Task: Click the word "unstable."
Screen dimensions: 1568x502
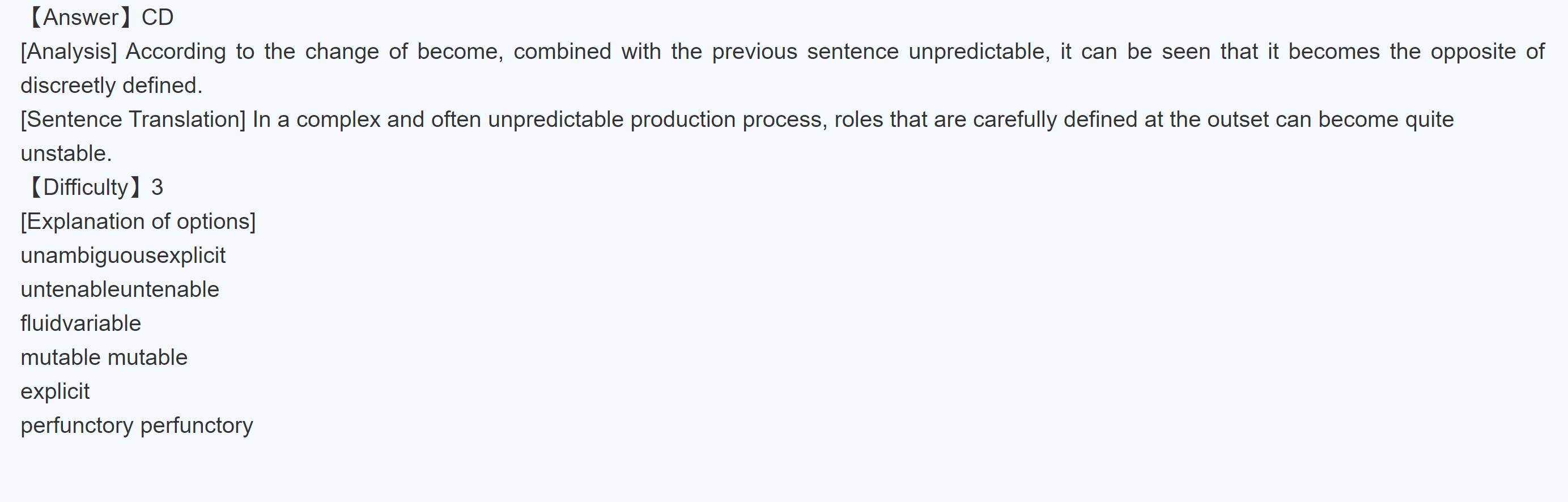Action: click(66, 154)
